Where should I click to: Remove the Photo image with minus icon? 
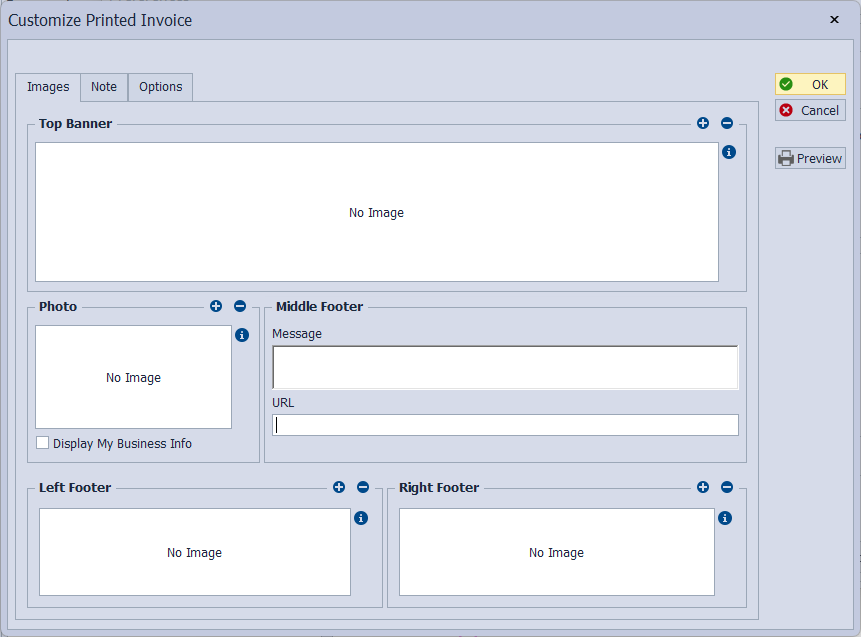pyautogui.click(x=240, y=306)
